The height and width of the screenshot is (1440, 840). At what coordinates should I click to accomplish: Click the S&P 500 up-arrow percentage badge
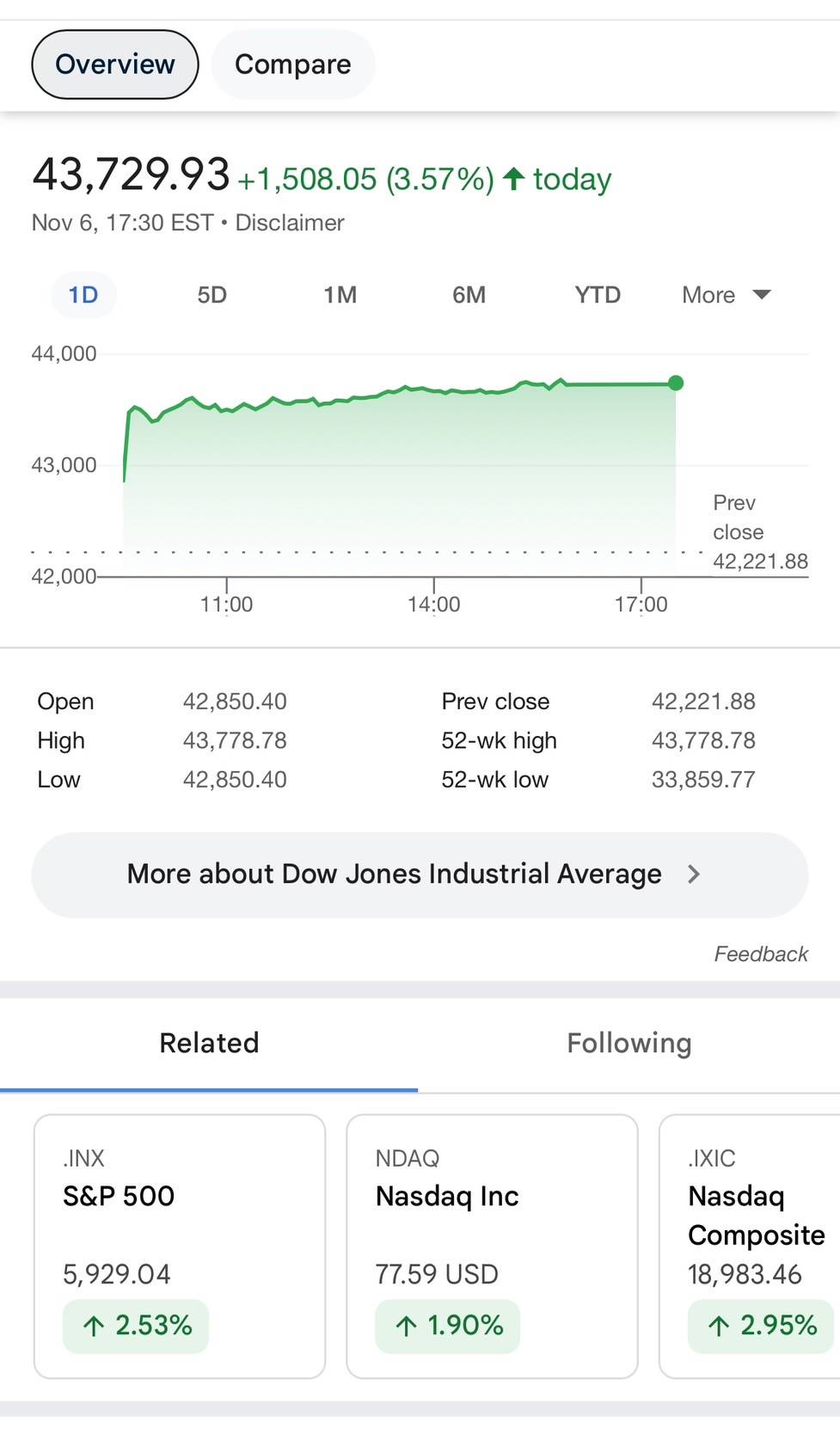click(136, 1326)
